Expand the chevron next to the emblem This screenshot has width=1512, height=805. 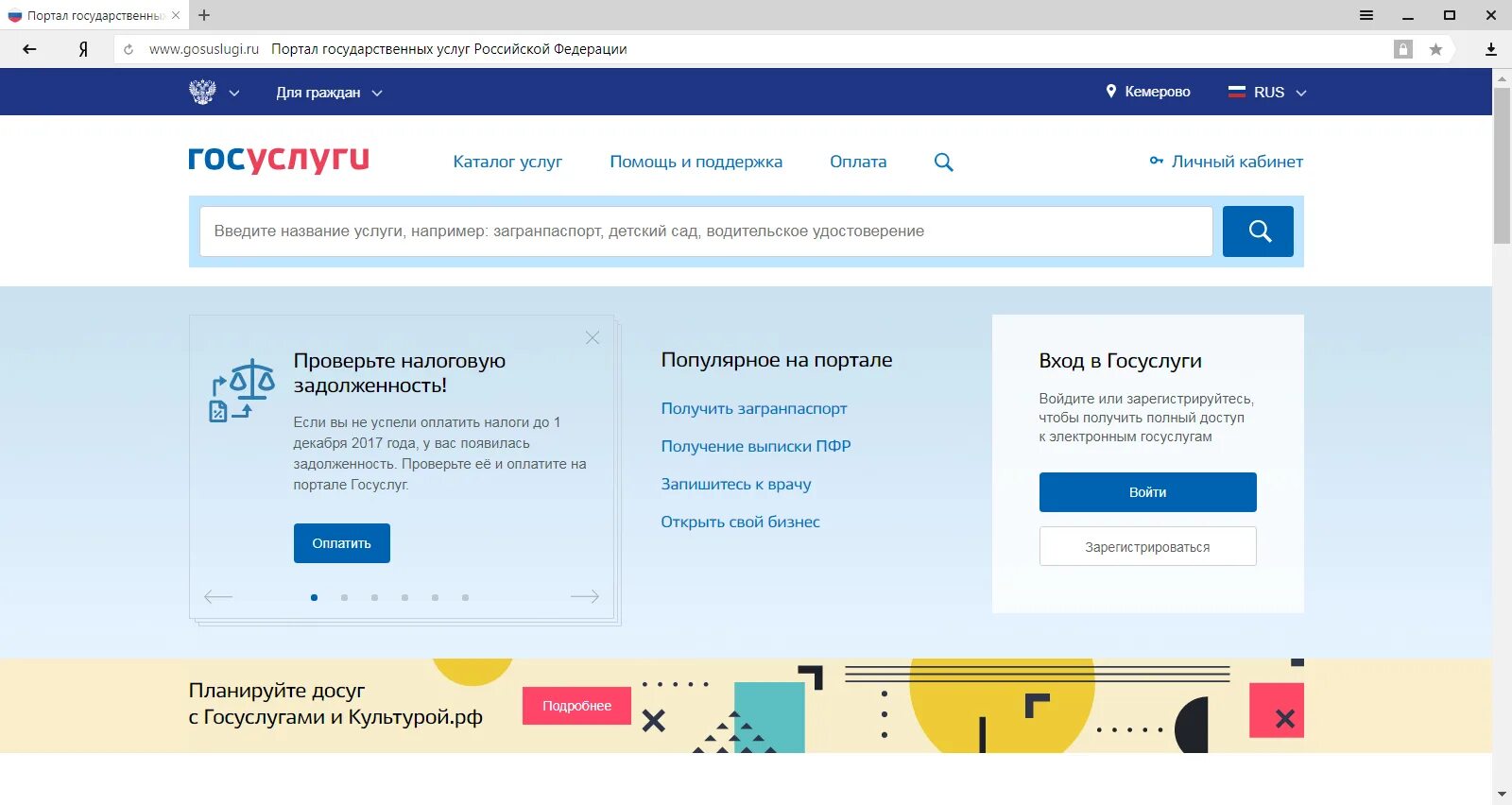click(x=234, y=93)
